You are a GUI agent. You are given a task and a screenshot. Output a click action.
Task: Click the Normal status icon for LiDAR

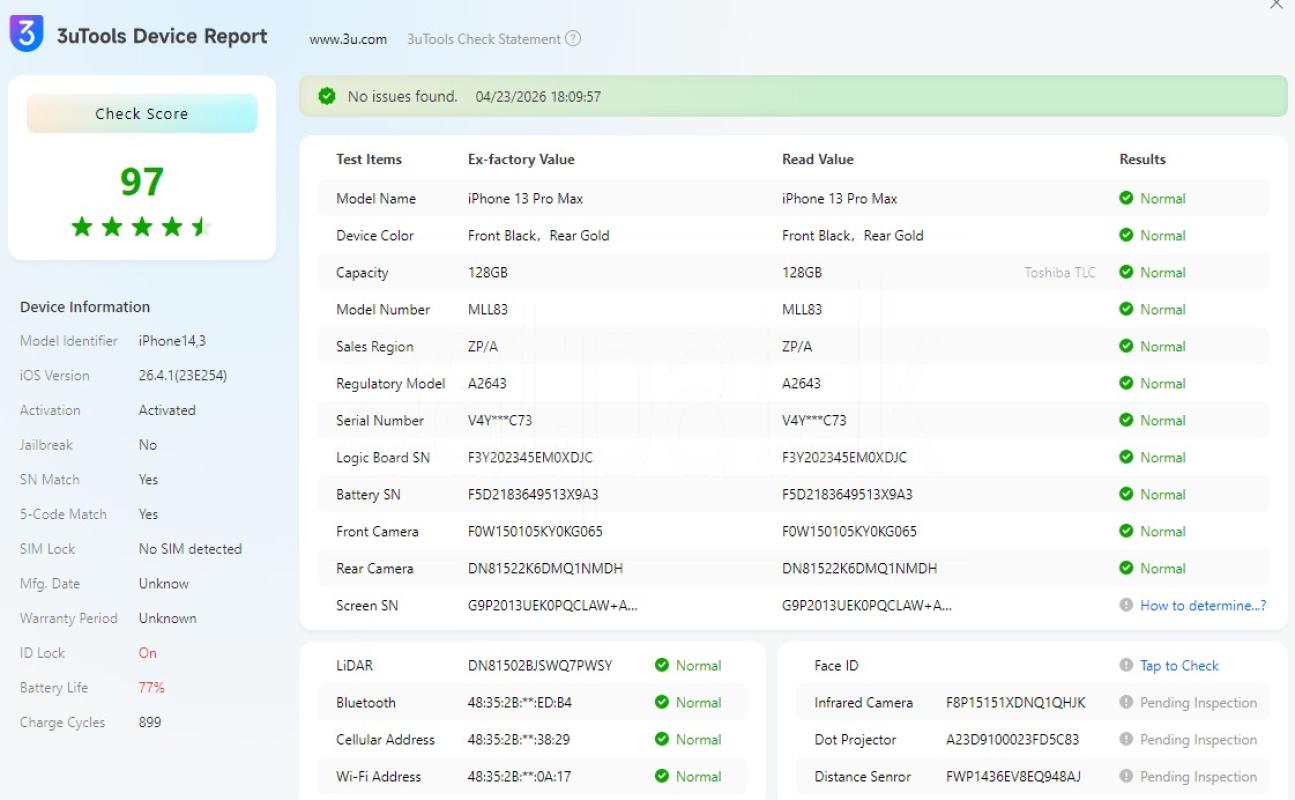click(x=661, y=665)
